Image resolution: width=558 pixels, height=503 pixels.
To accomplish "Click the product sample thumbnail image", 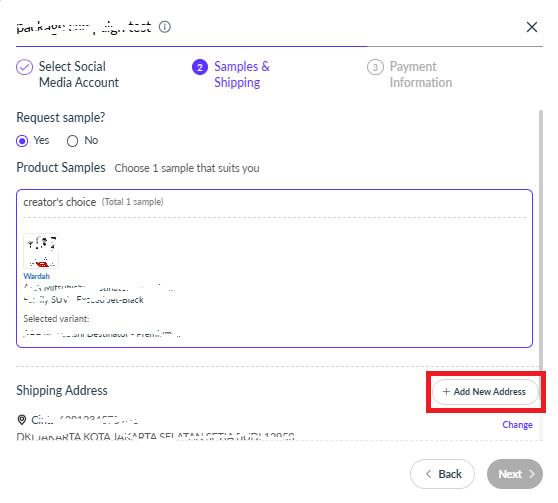I will 41,251.
